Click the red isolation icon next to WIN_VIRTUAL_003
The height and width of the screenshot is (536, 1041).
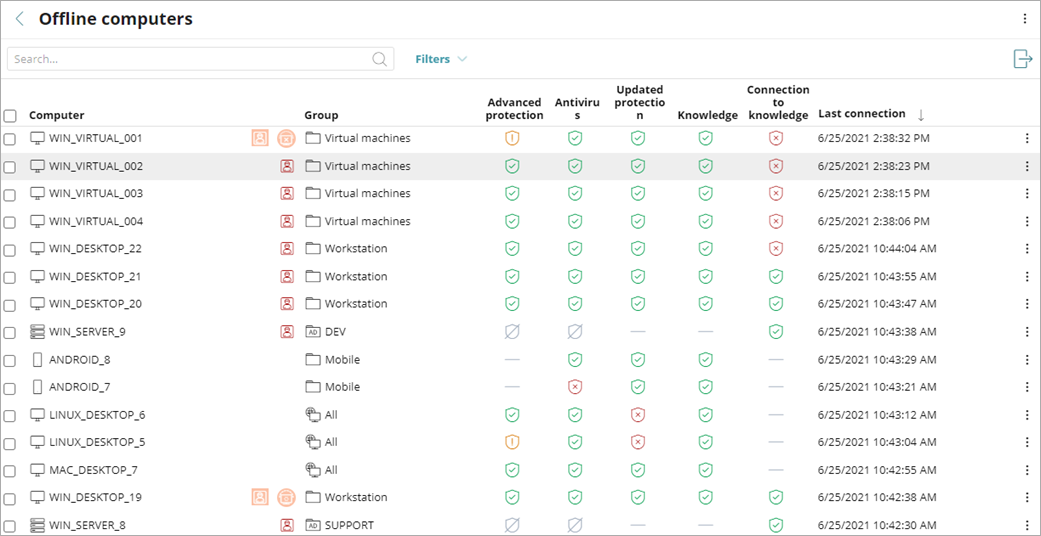[287, 194]
